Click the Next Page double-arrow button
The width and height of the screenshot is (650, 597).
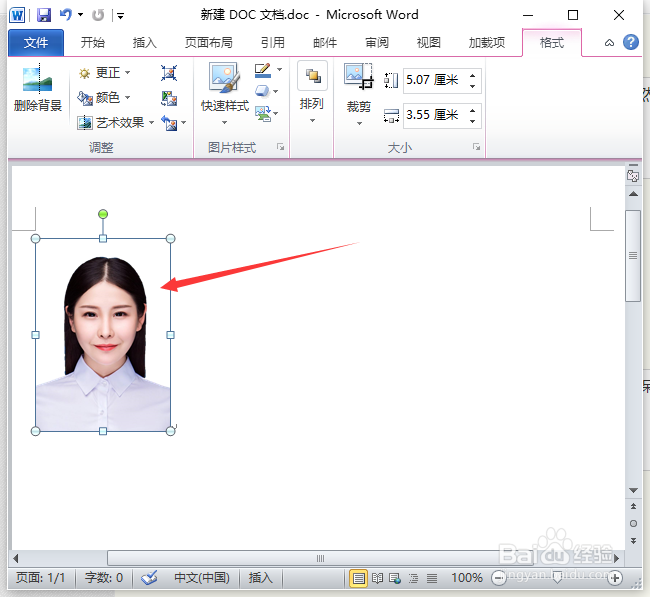click(633, 541)
